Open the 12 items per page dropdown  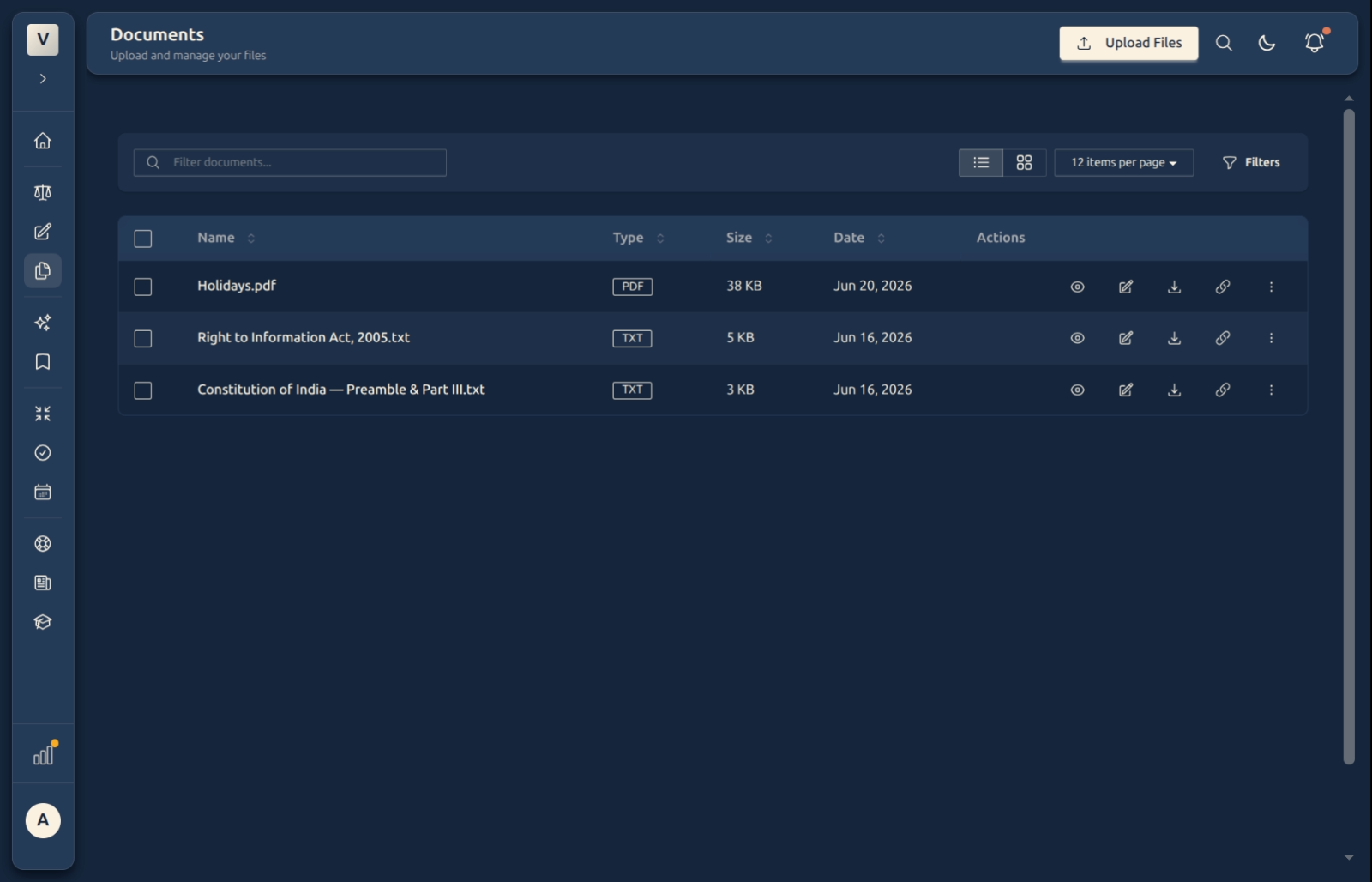click(x=1123, y=162)
